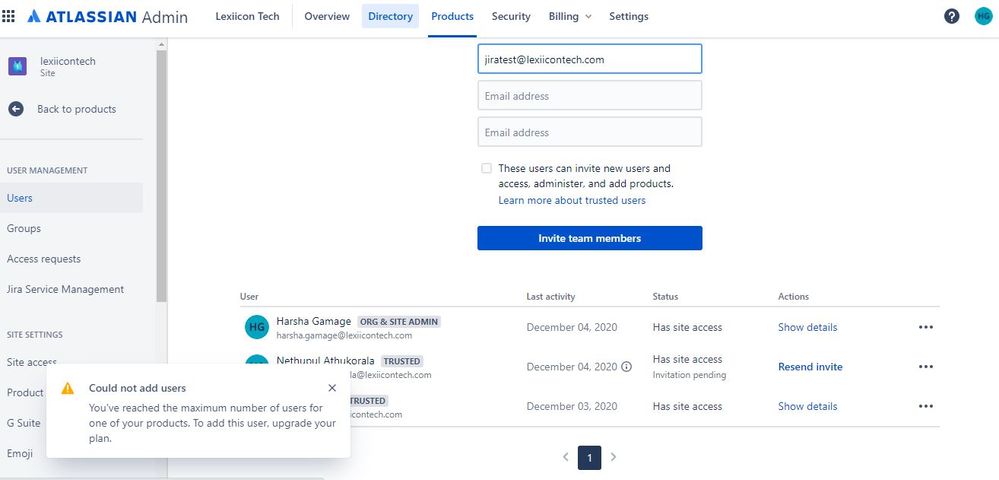999x480 pixels.
Task: Open the Overview tab
Action: [x=327, y=17]
